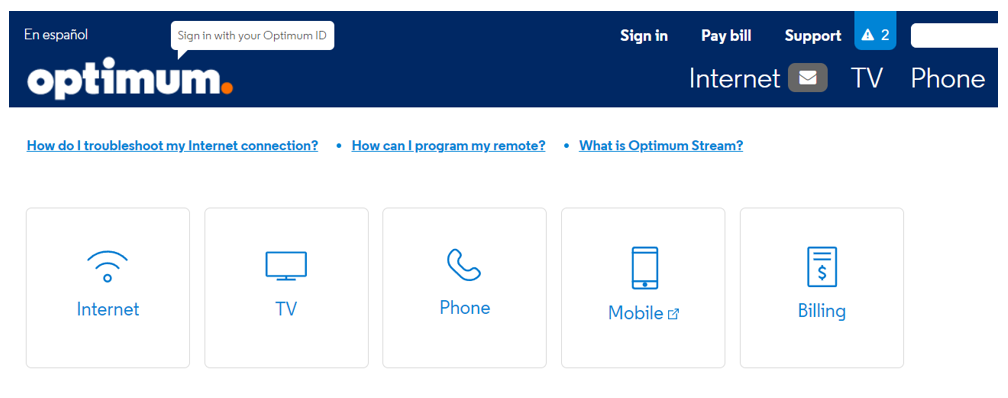Open the Pay bill link
The width and height of the screenshot is (1008, 398).
click(726, 36)
